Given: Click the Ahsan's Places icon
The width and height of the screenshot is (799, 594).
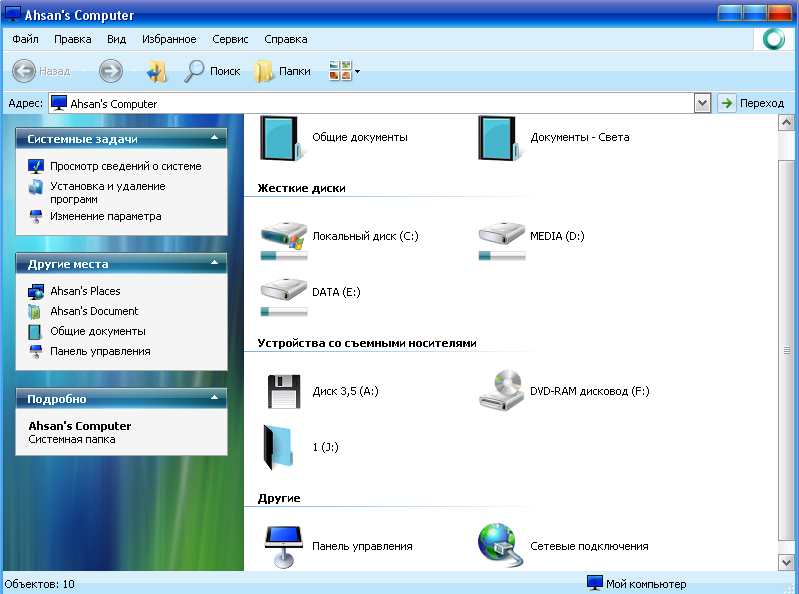Looking at the screenshot, I should (36, 291).
